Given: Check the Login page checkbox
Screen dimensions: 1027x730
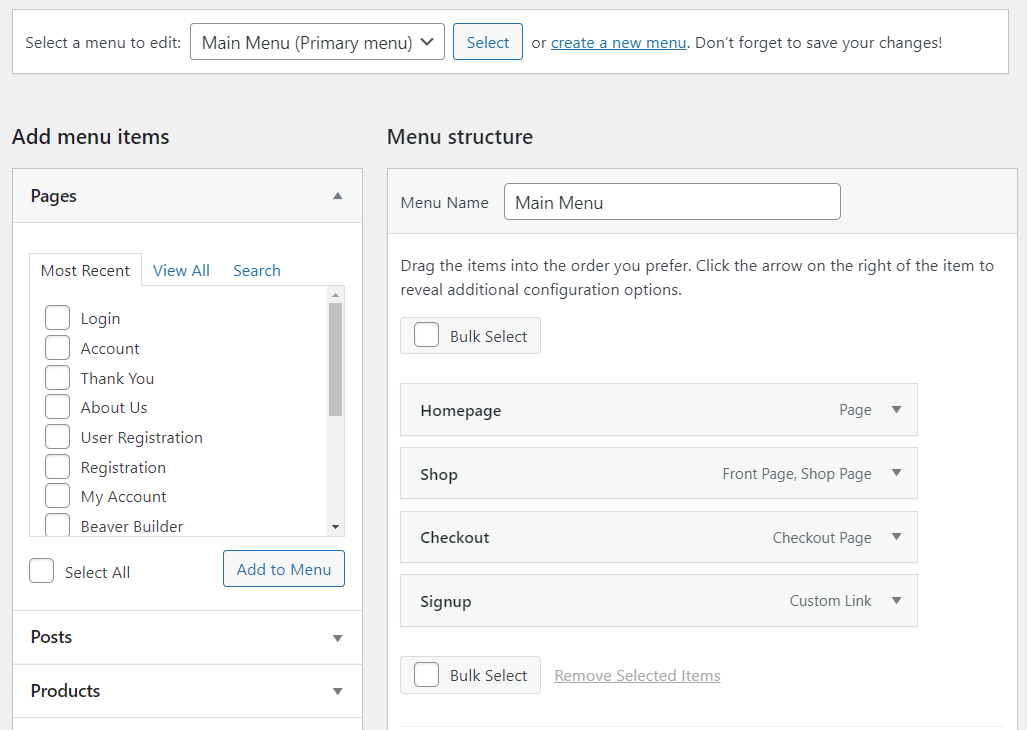Looking at the screenshot, I should pyautogui.click(x=57, y=317).
